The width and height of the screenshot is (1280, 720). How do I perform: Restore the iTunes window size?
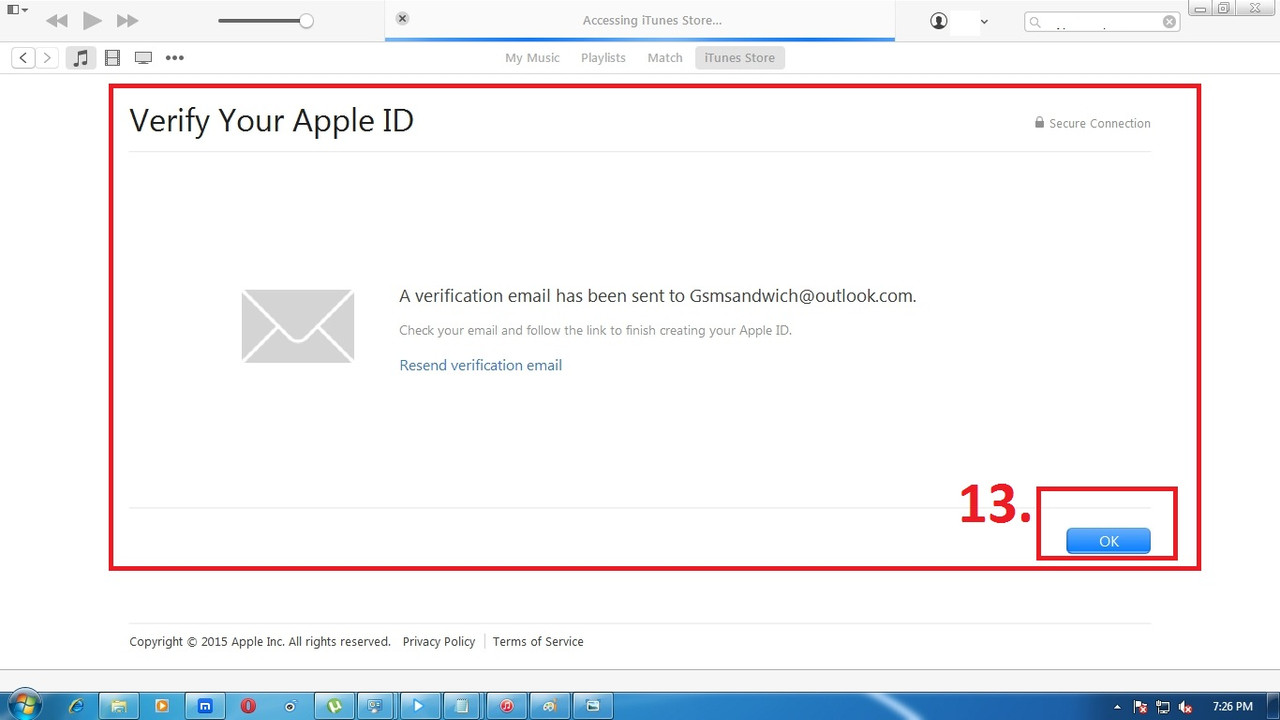tap(1223, 8)
